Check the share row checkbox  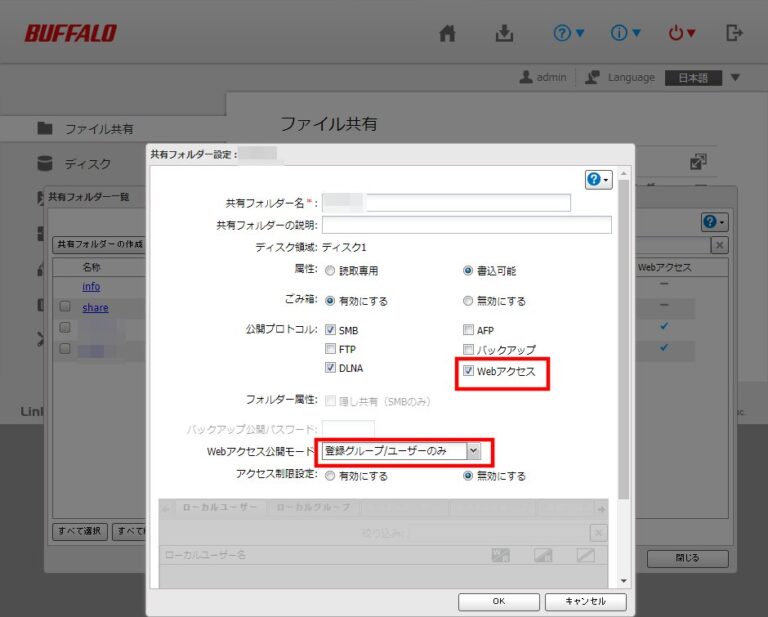click(65, 307)
